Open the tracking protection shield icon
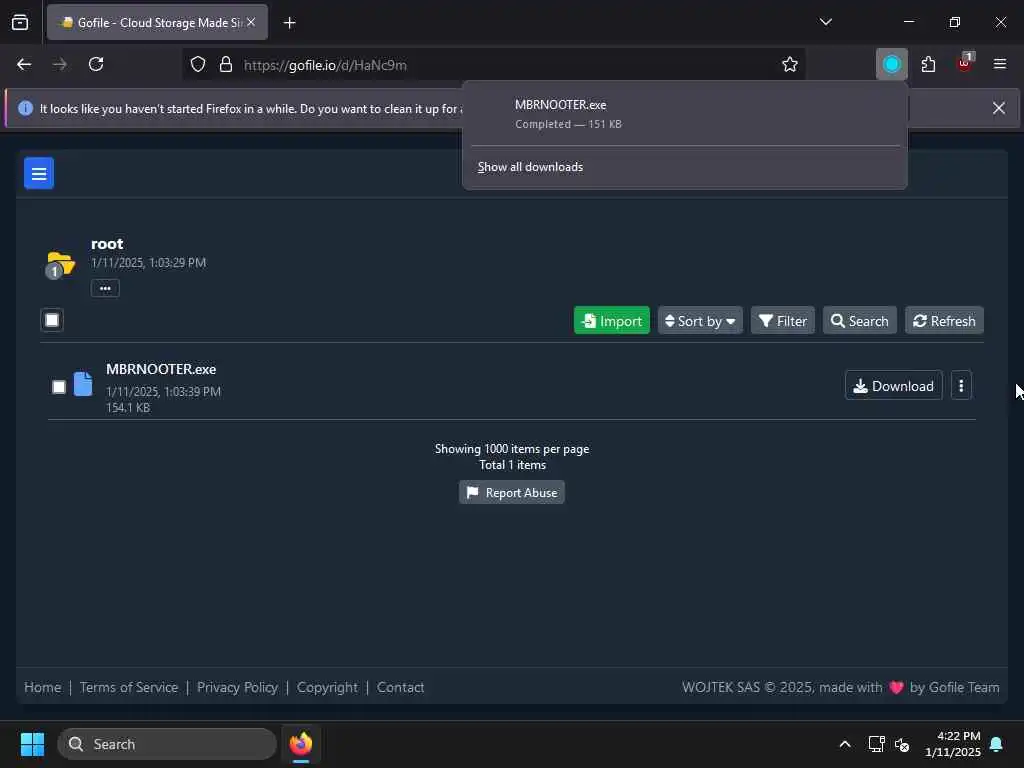Viewport: 1024px width, 768px height. [198, 65]
